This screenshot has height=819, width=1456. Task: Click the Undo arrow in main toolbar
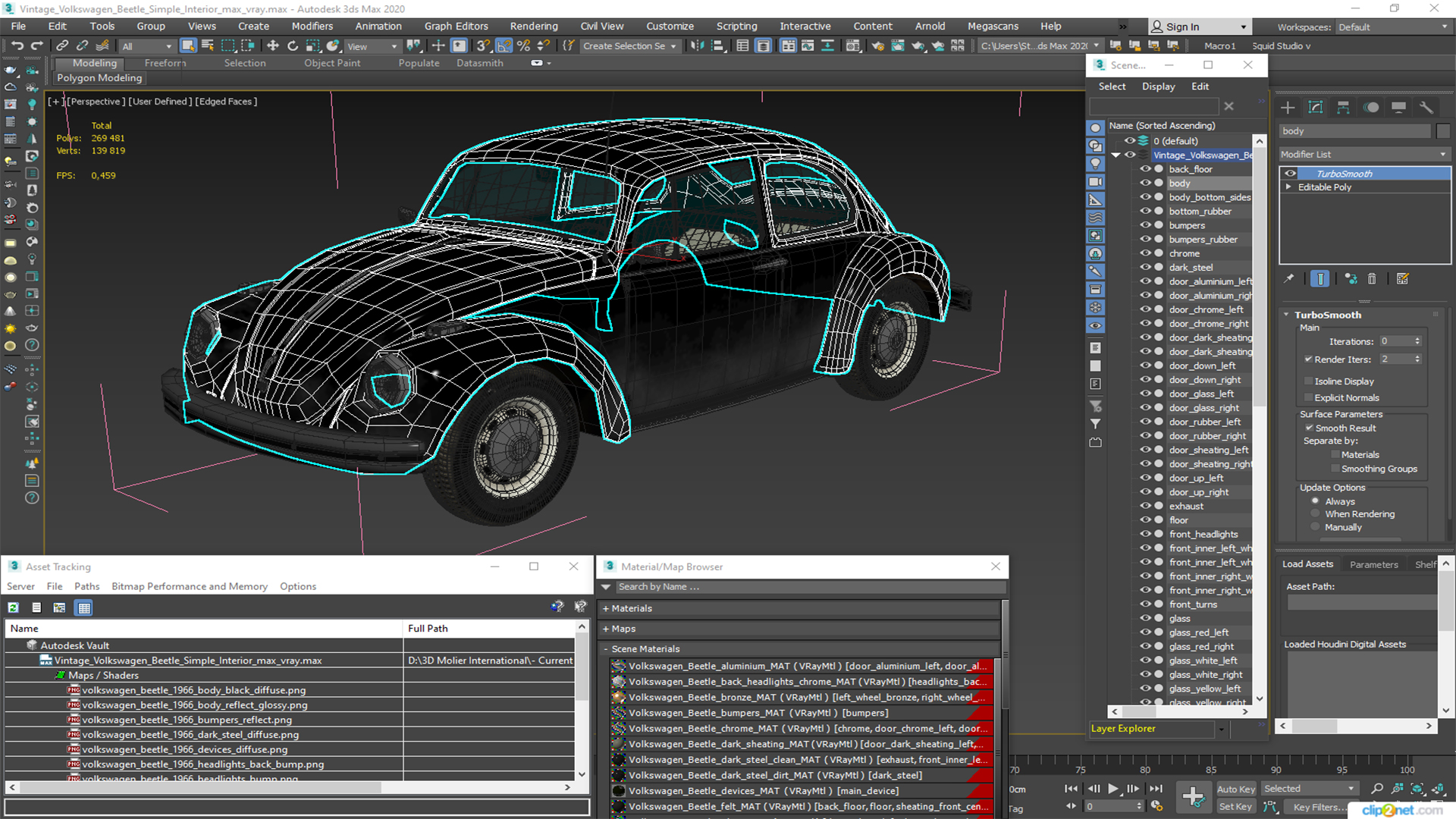[17, 46]
